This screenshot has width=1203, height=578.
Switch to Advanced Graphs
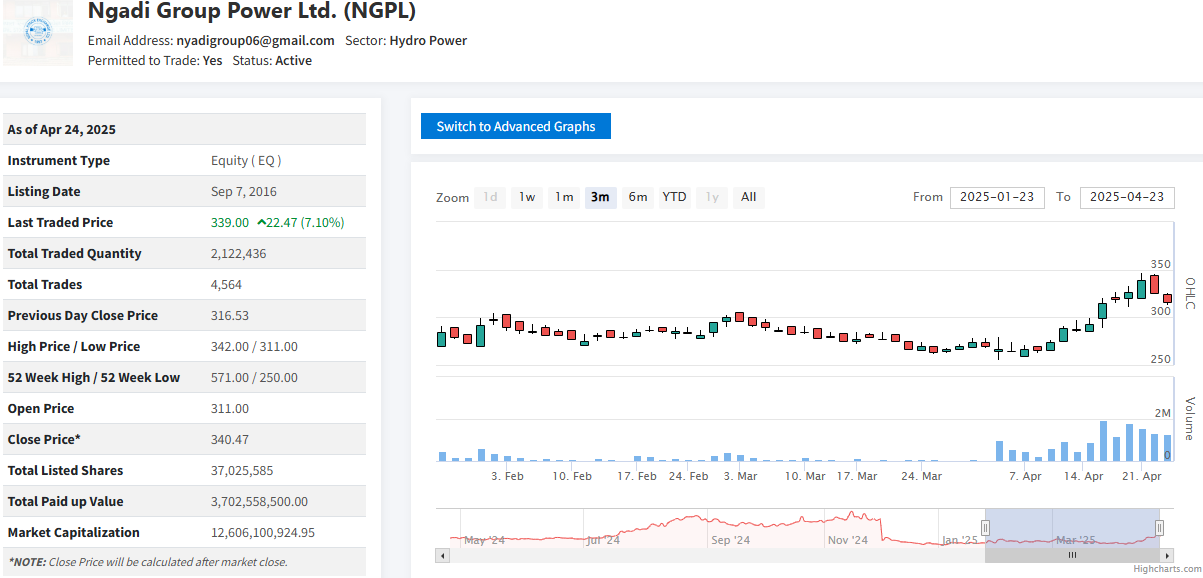point(516,126)
